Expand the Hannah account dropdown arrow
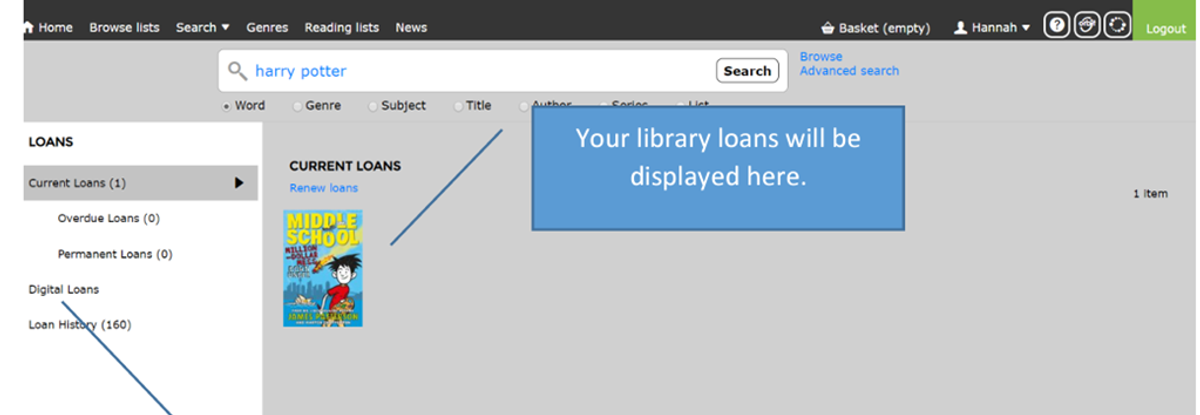This screenshot has width=1200, height=415. pos(1026,28)
